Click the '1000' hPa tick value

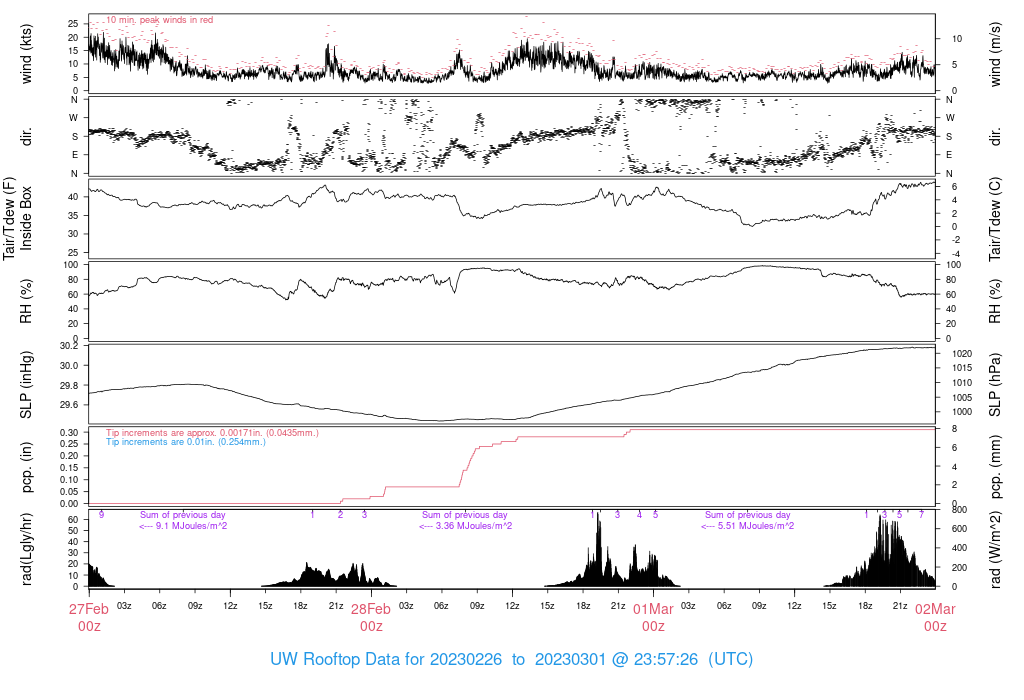962,412
